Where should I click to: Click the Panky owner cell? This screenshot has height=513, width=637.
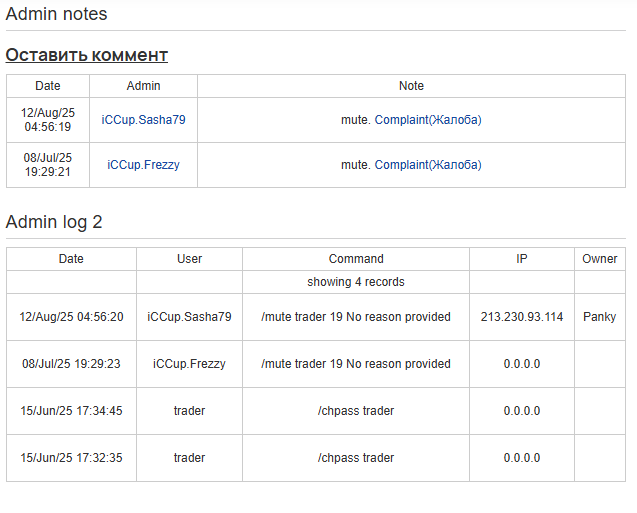coord(600,317)
